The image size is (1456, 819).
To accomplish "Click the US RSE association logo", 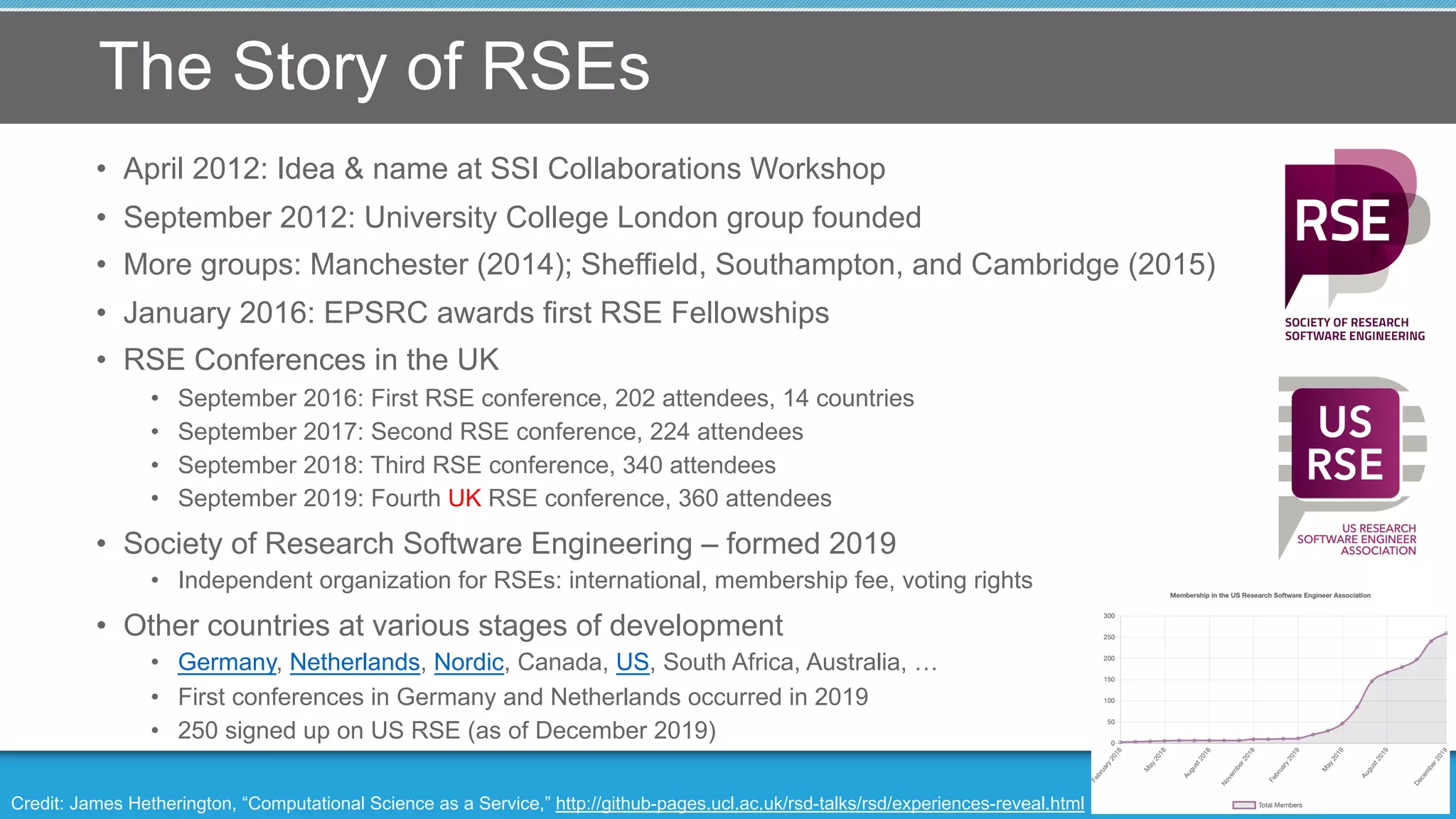I will (x=1351, y=468).
